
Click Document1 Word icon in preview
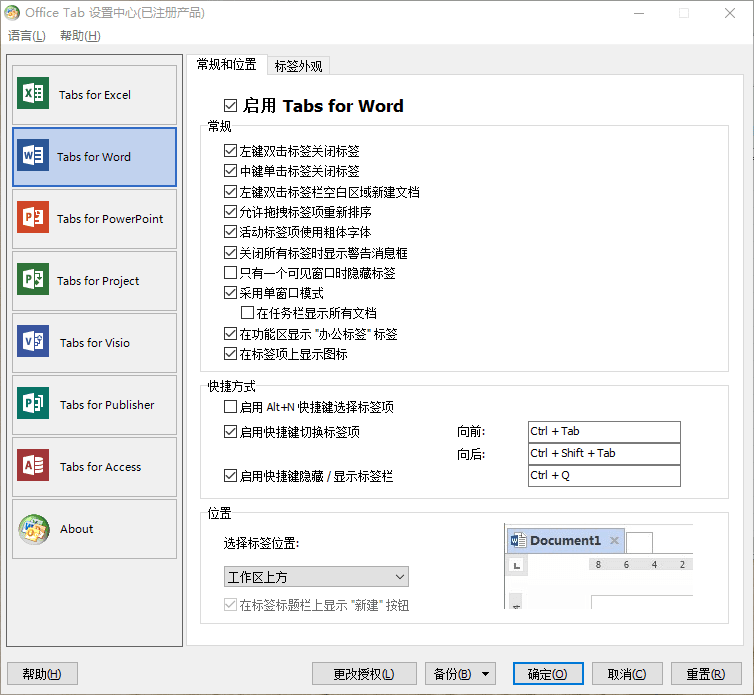[518, 541]
